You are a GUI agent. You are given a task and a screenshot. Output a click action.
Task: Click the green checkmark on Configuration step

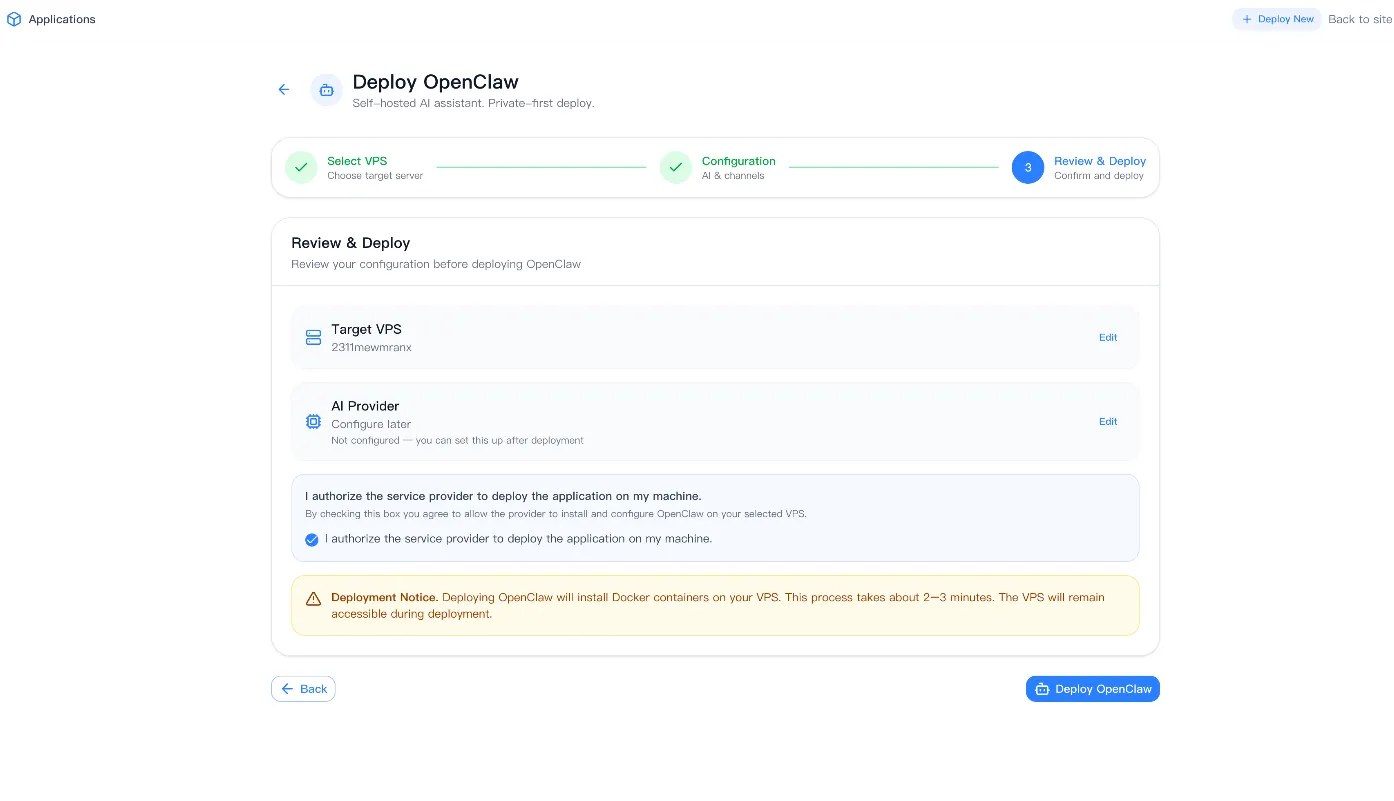[x=675, y=167]
